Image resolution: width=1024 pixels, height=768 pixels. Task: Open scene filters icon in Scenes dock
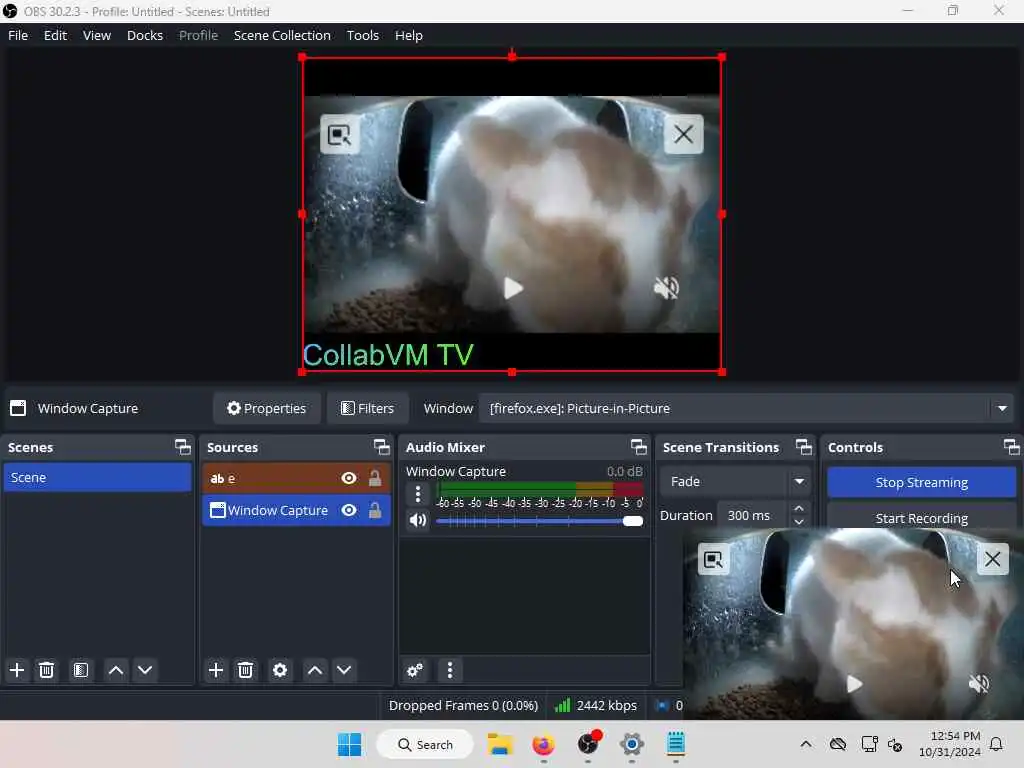(x=81, y=670)
